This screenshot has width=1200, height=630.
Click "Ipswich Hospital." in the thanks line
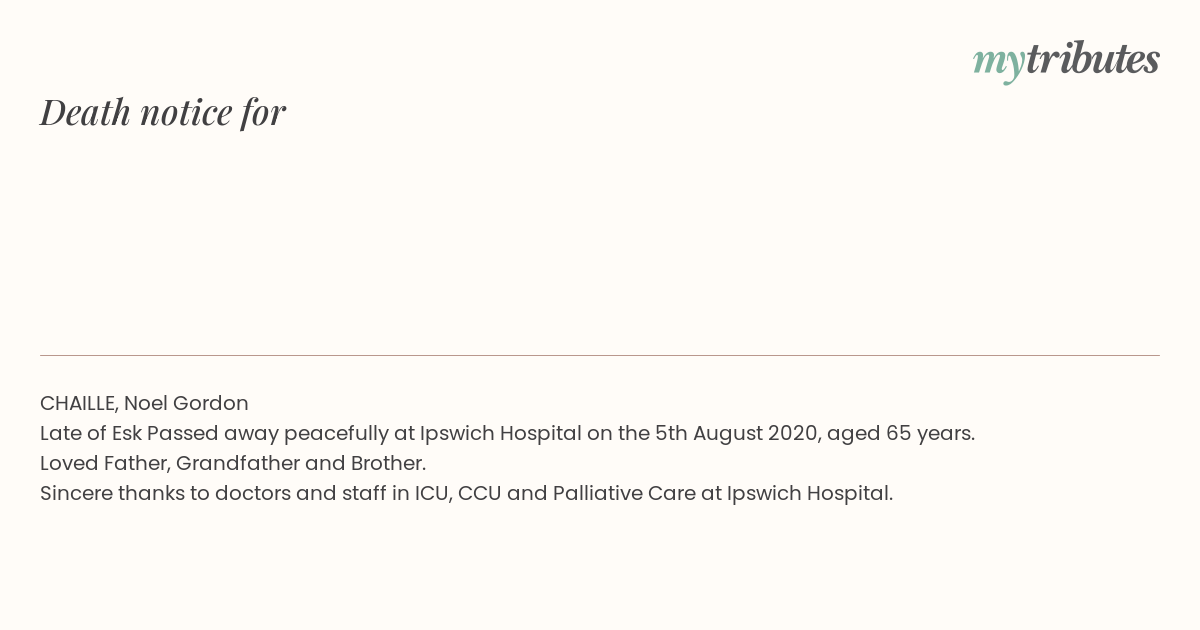pyautogui.click(x=810, y=493)
